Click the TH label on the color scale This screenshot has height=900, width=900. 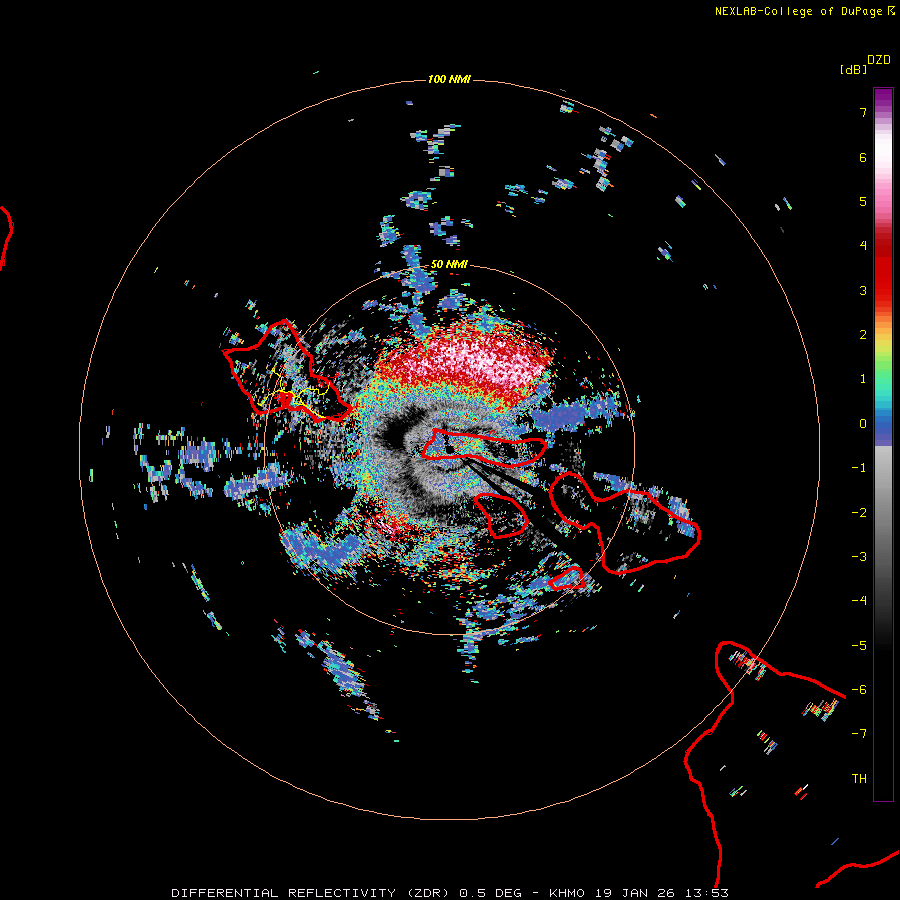click(859, 779)
